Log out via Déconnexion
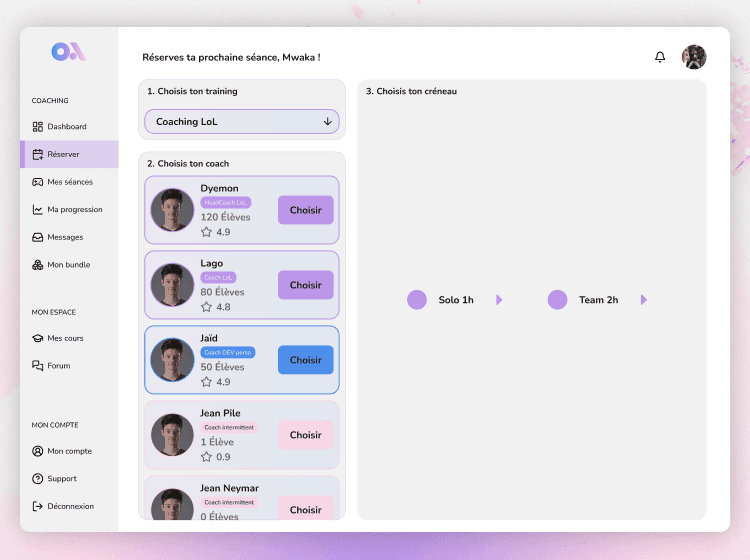 click(x=69, y=506)
